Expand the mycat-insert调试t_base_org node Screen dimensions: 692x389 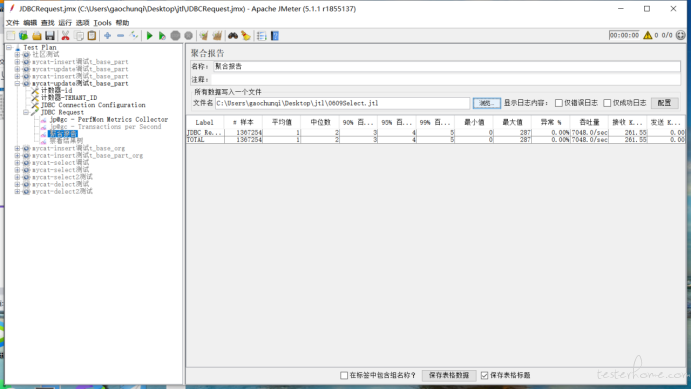(x=17, y=148)
